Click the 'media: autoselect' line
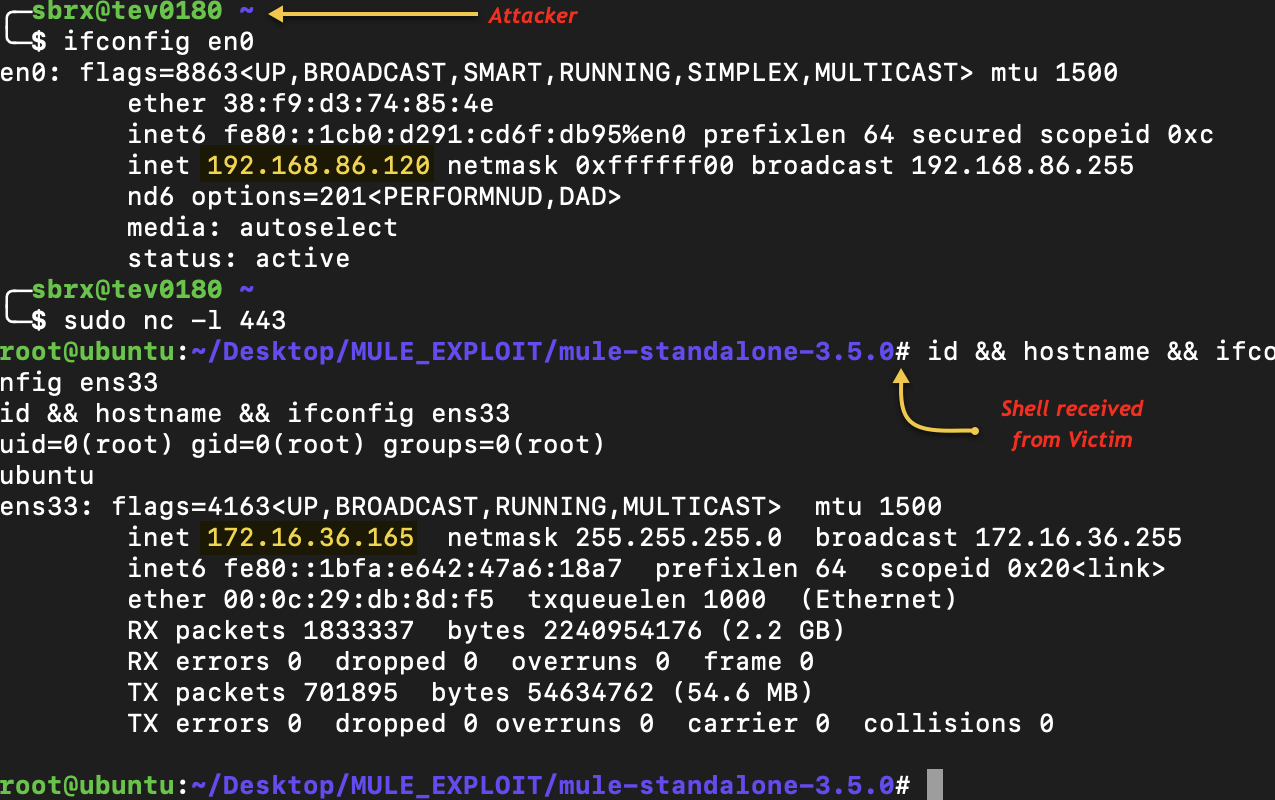This screenshot has height=800, width=1275. point(263,227)
